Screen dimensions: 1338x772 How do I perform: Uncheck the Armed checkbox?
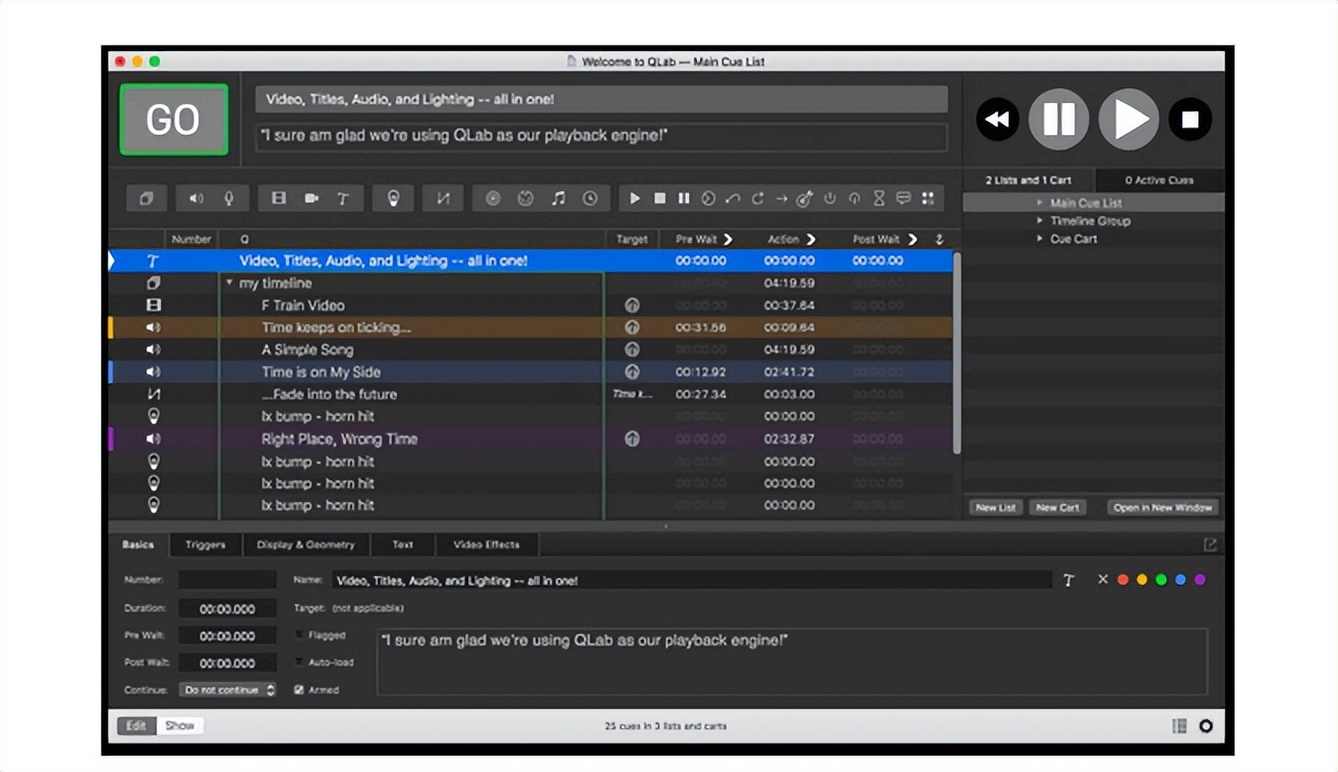pos(300,690)
